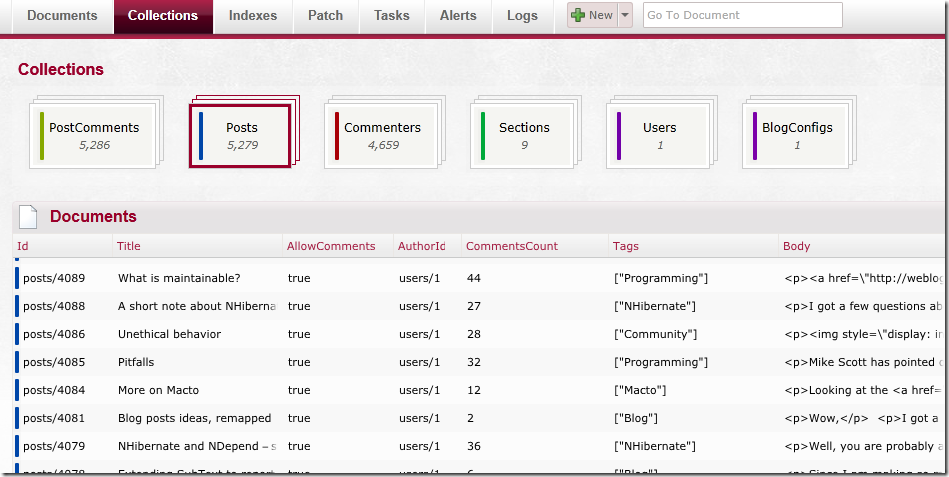Select the Posts collection card
This screenshot has width=949, height=477.
click(x=241, y=136)
